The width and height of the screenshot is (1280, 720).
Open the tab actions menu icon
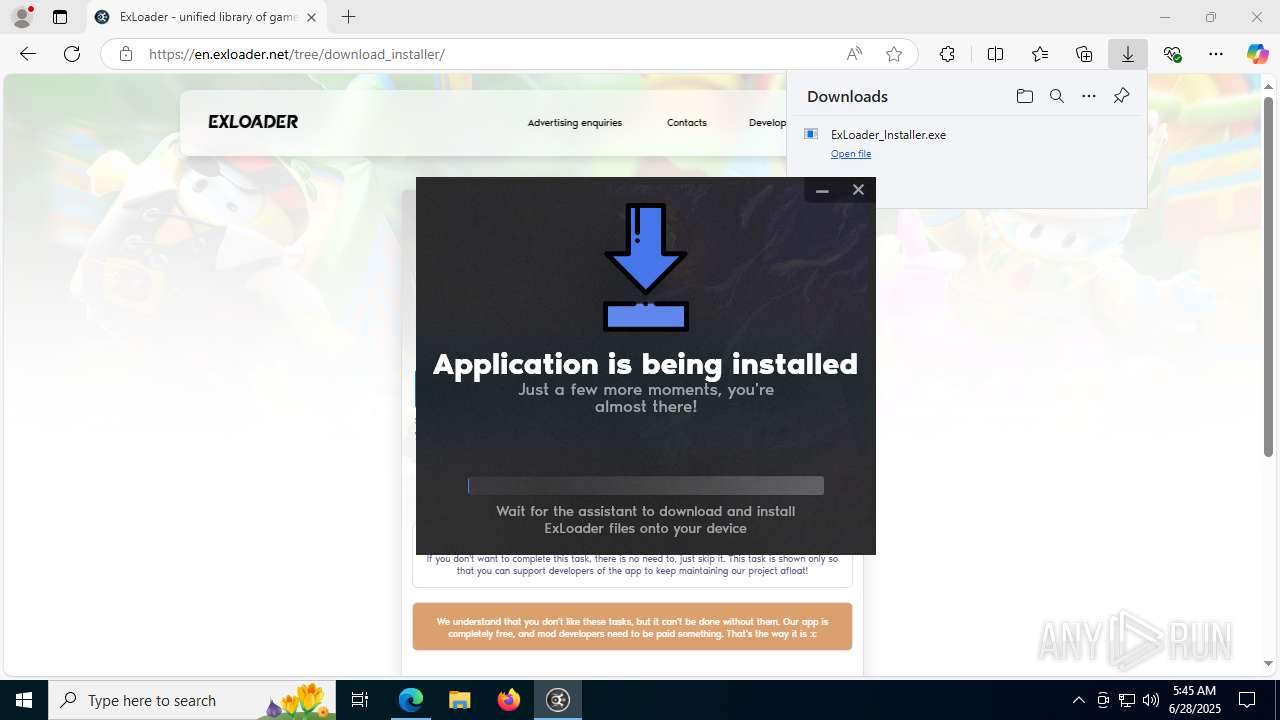point(60,17)
